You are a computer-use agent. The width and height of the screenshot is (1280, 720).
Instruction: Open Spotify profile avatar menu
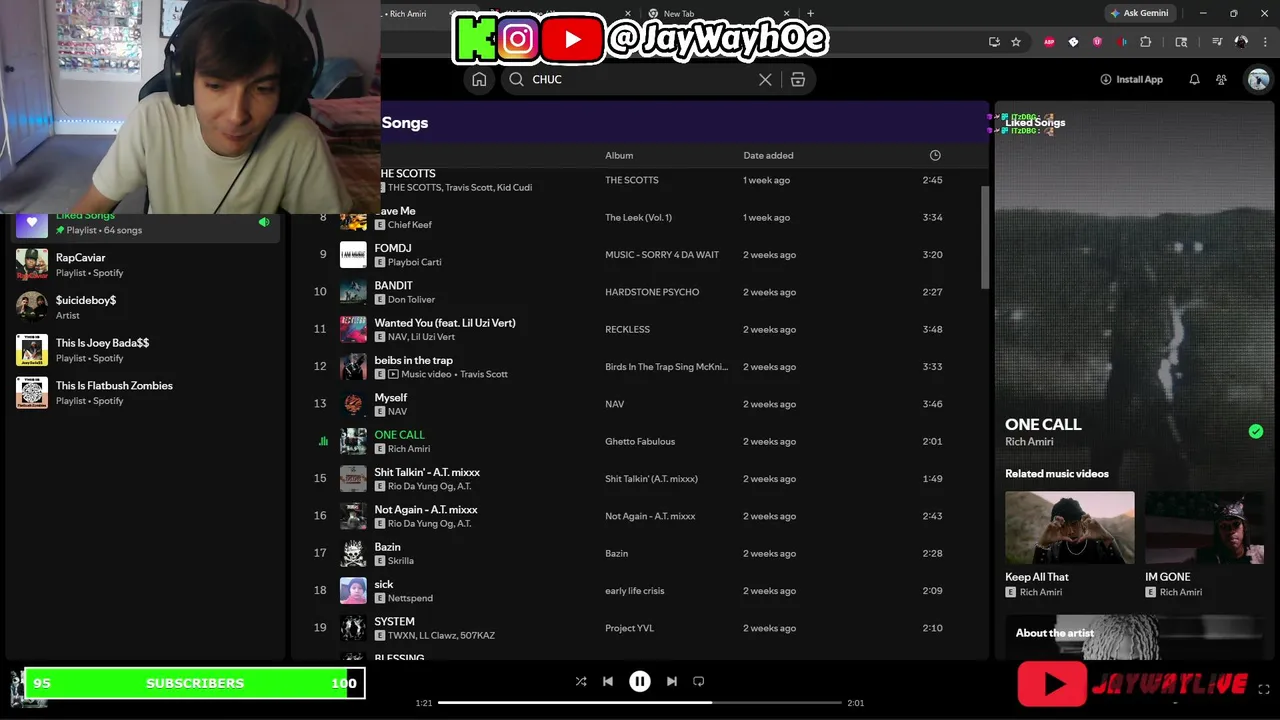pos(1258,79)
